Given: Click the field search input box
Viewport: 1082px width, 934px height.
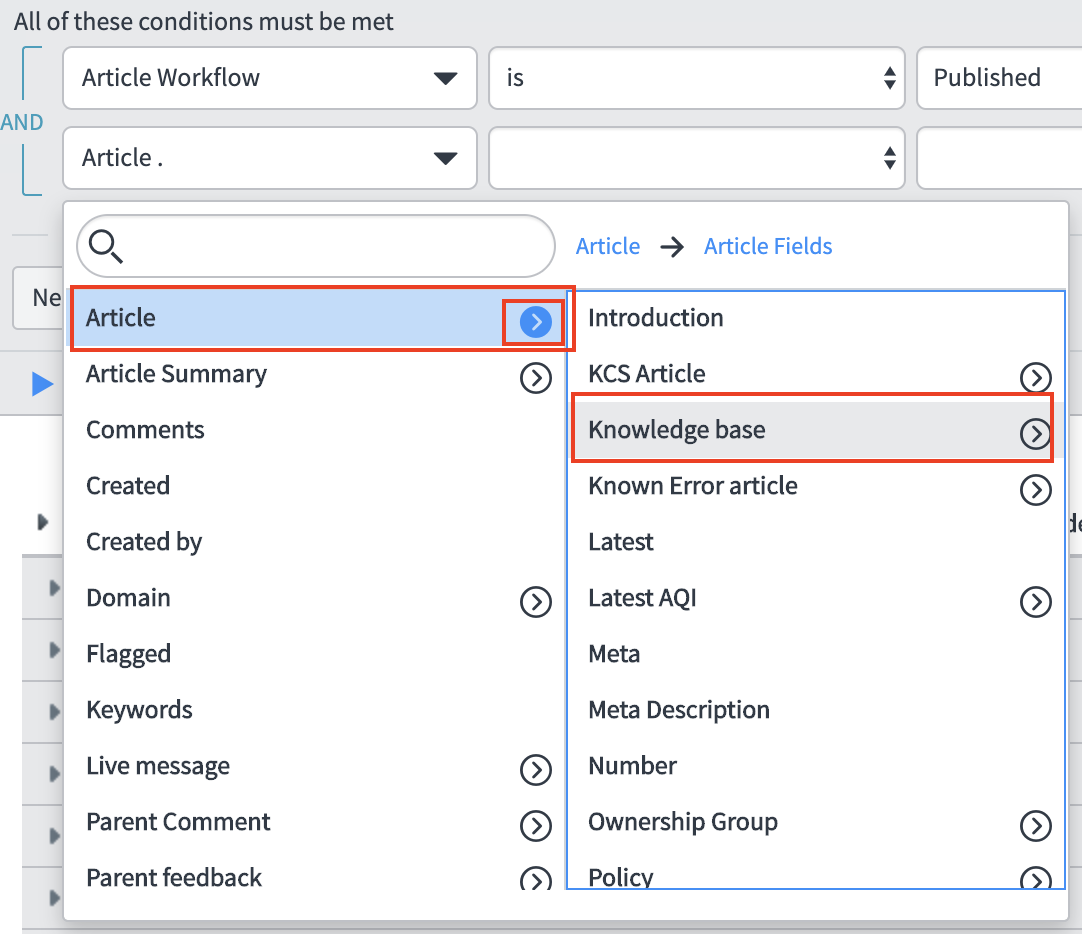Looking at the screenshot, I should (x=330, y=246).
